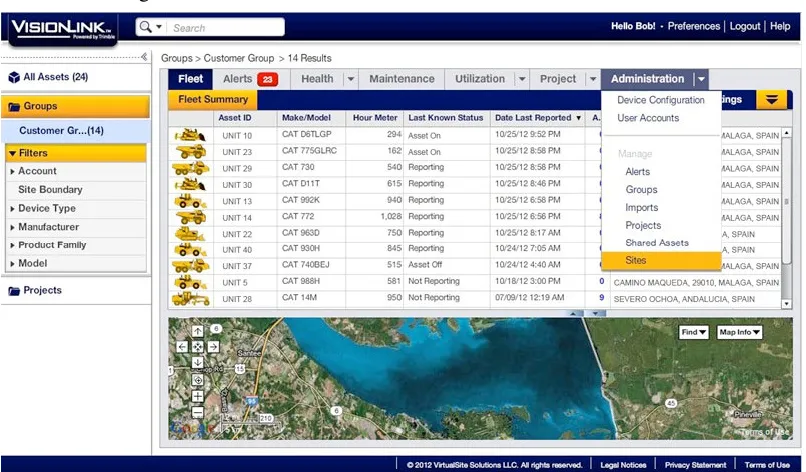Open the Health tab dropdown arrow
This screenshot has height=472, width=806.
pos(351,79)
